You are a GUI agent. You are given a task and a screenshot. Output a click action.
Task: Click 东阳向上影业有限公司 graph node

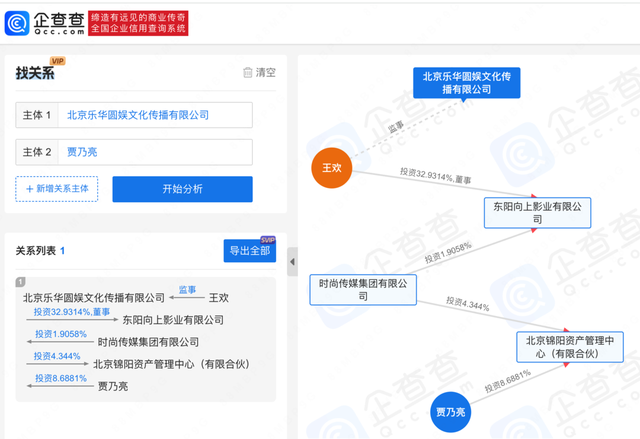pyautogui.click(x=538, y=213)
